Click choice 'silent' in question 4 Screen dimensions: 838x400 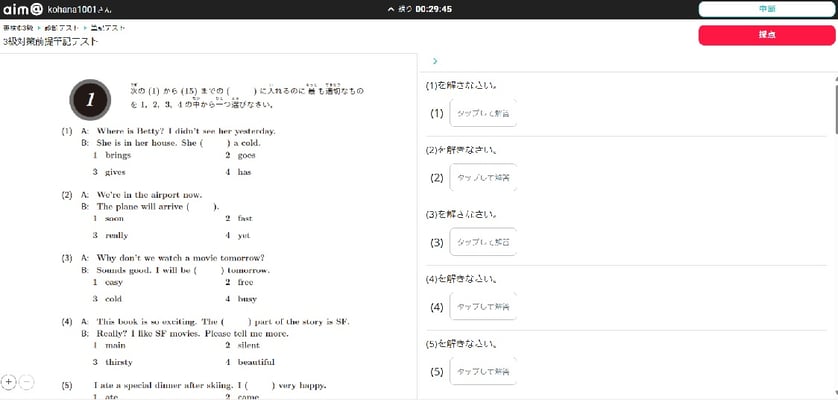tap(249, 345)
